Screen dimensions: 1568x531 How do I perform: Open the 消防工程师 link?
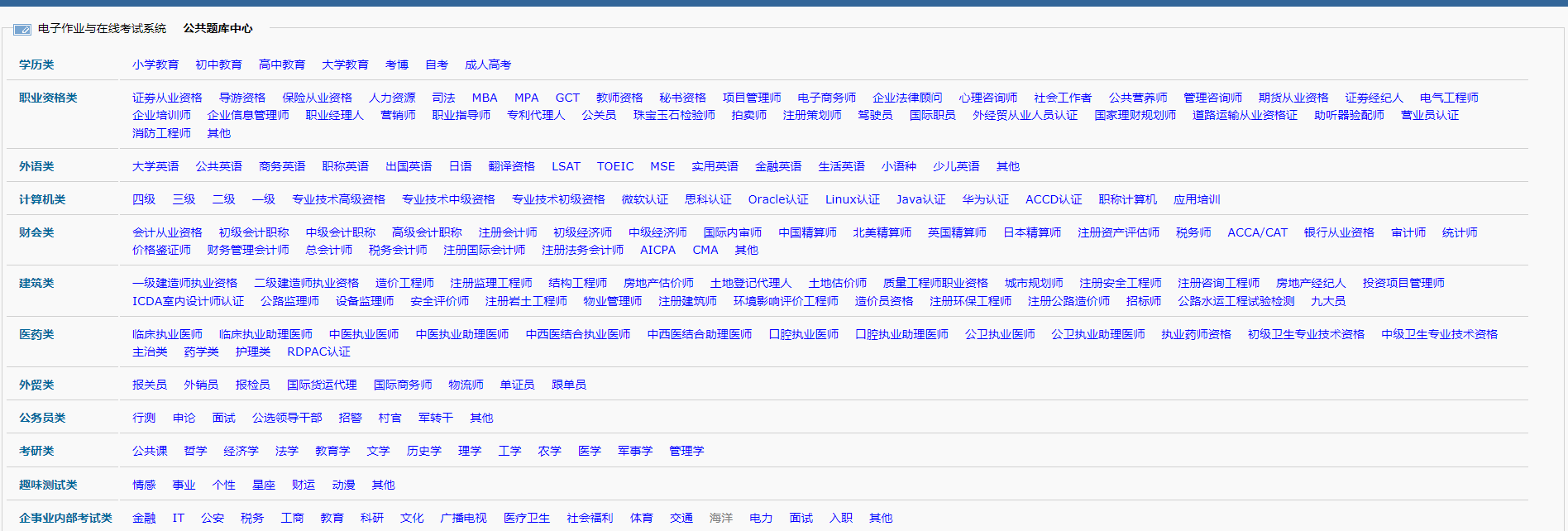(x=161, y=133)
